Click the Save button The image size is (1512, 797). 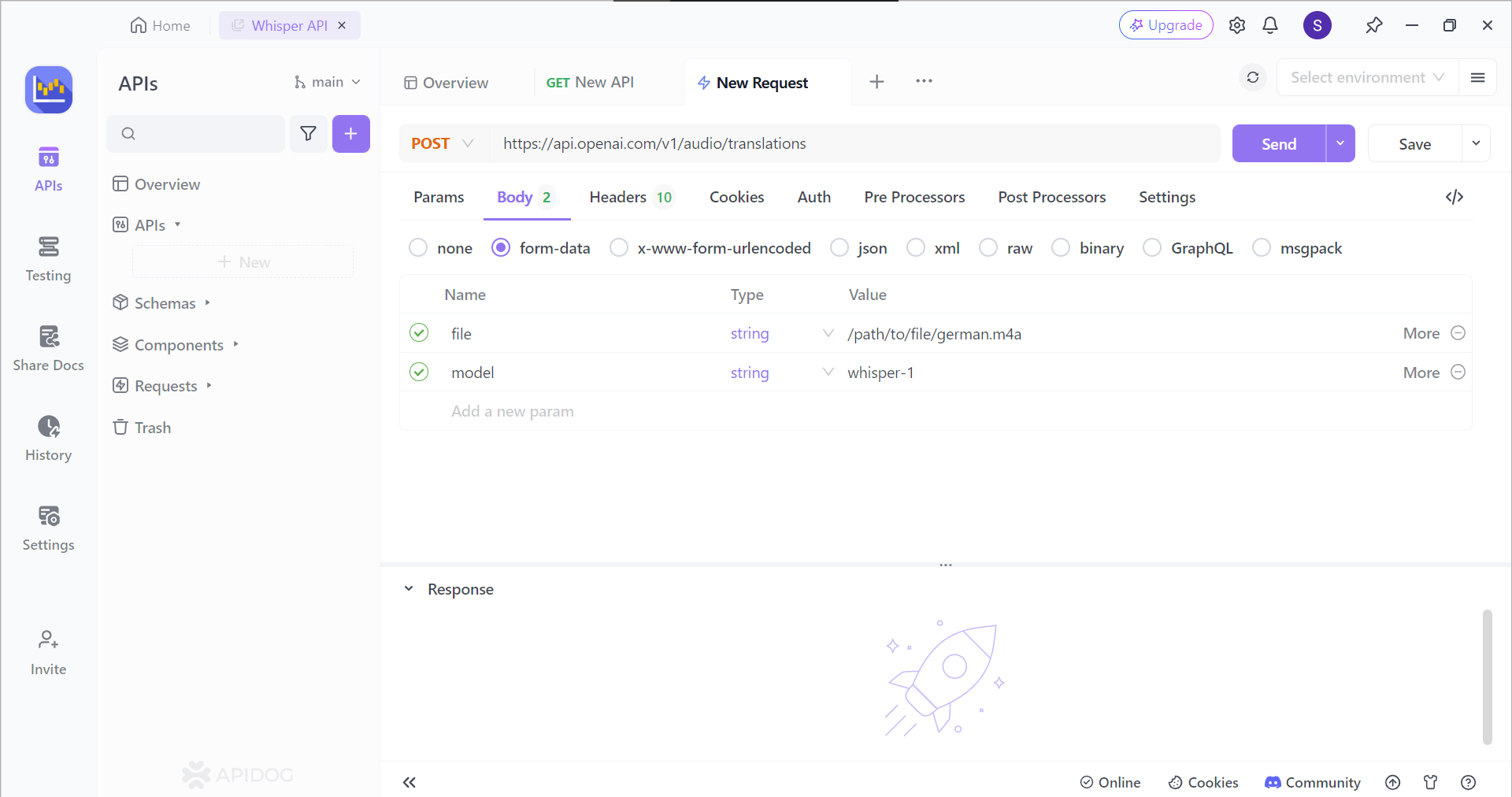(x=1414, y=144)
